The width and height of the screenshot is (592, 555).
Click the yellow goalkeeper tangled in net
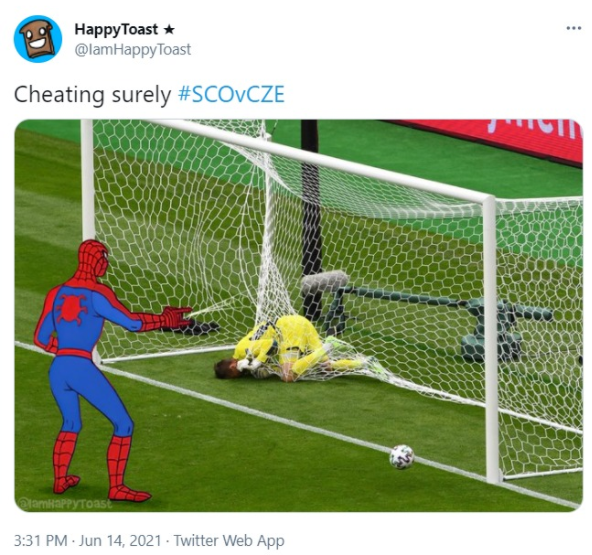coord(287,349)
